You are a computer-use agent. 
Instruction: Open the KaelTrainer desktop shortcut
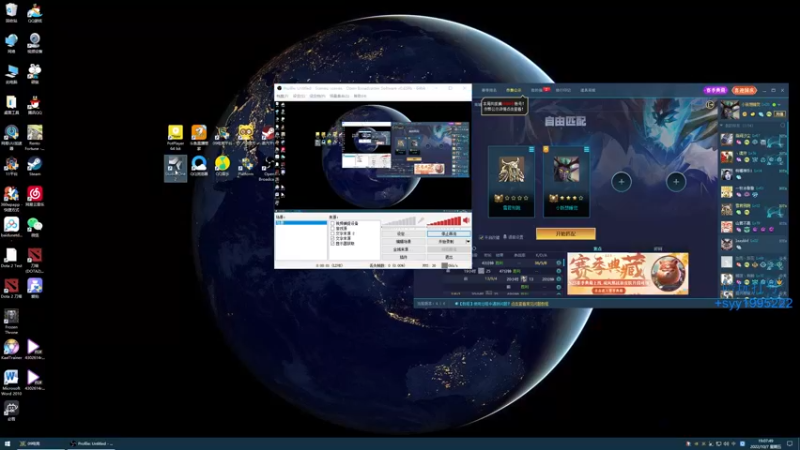11,349
